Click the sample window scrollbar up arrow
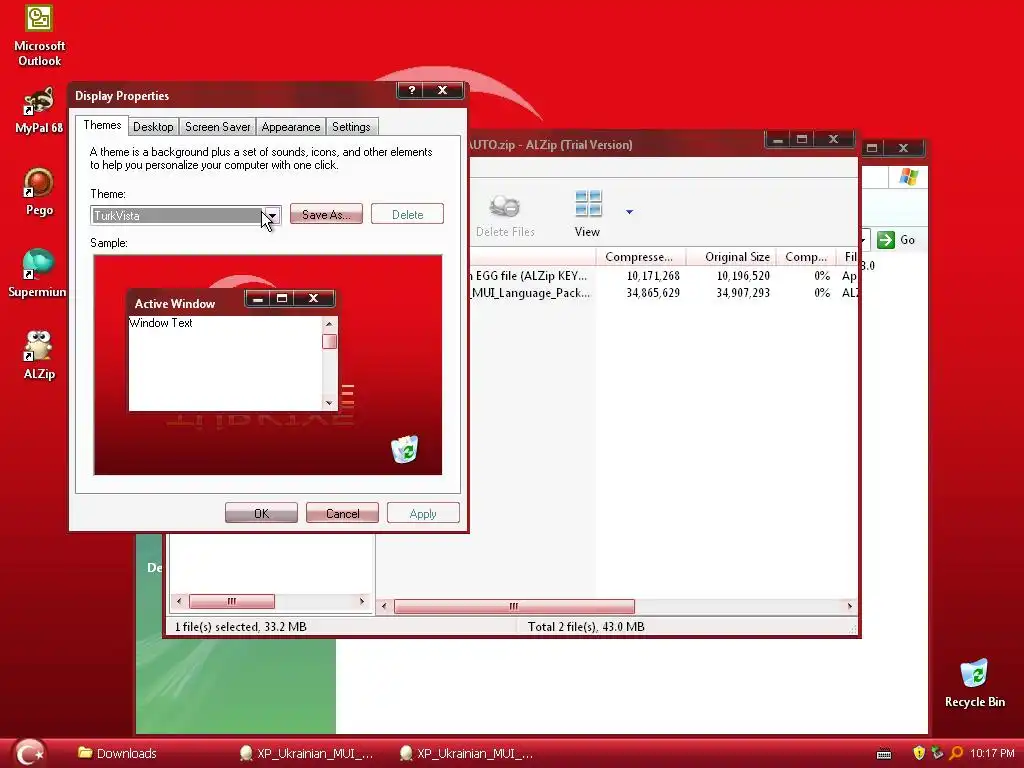The height and width of the screenshot is (768, 1024). click(329, 324)
